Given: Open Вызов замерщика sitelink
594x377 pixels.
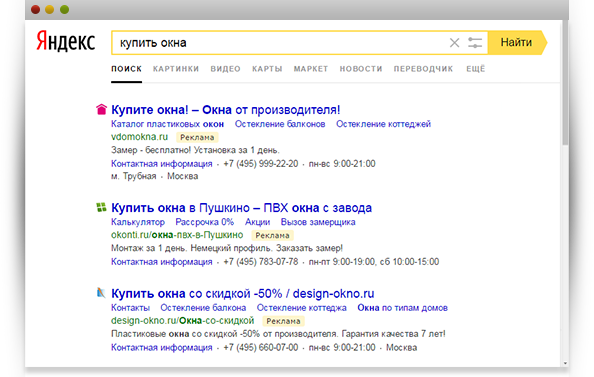Looking at the screenshot, I should pos(318,222).
